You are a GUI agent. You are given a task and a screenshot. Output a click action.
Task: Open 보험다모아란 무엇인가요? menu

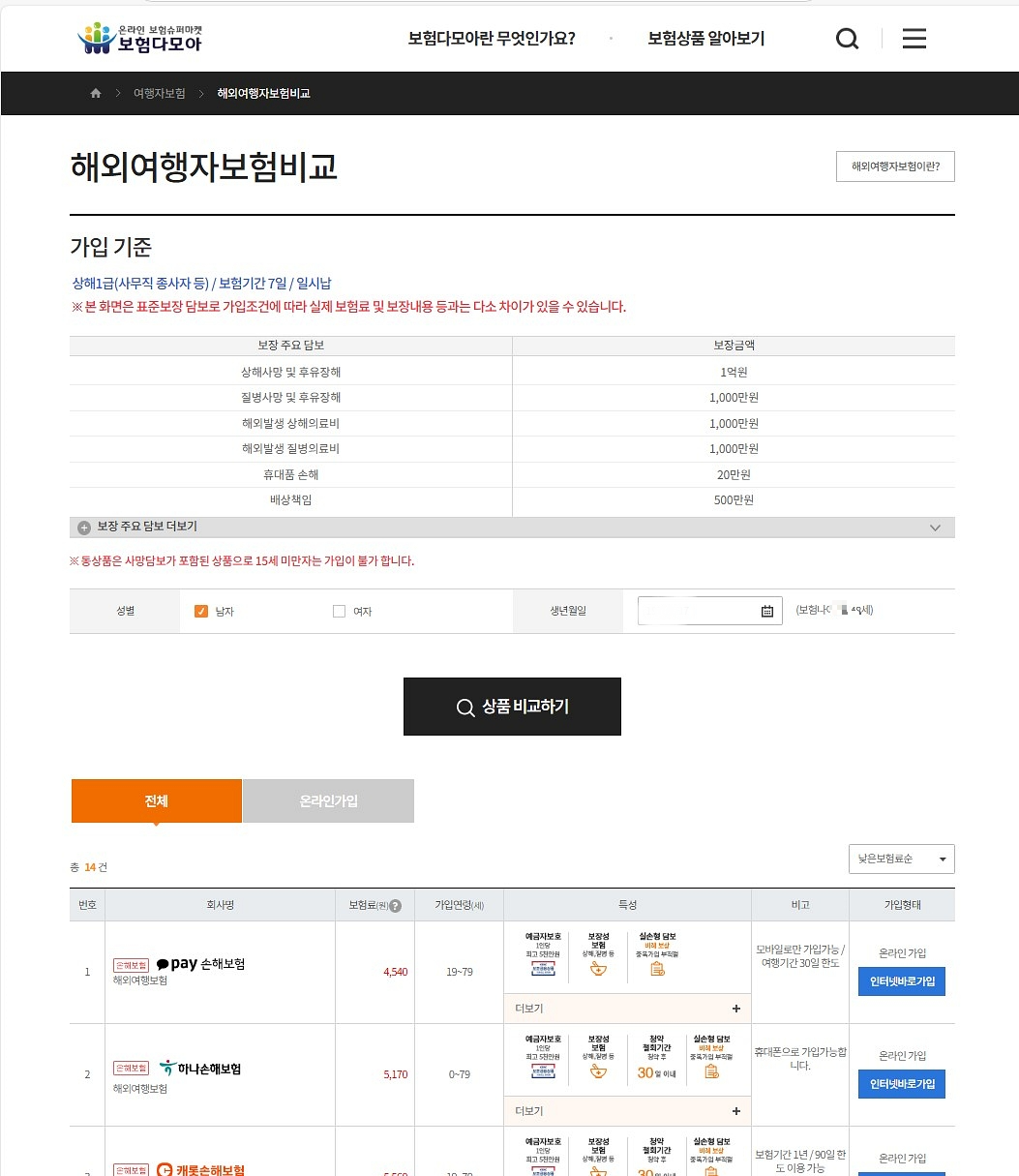(x=492, y=39)
